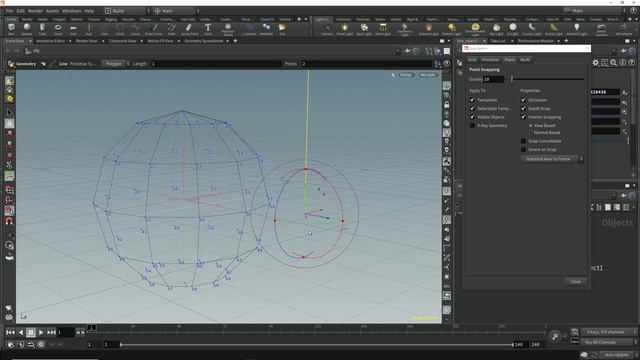Select the Grid shelf tool
This screenshot has height=360, width=640.
point(73,29)
